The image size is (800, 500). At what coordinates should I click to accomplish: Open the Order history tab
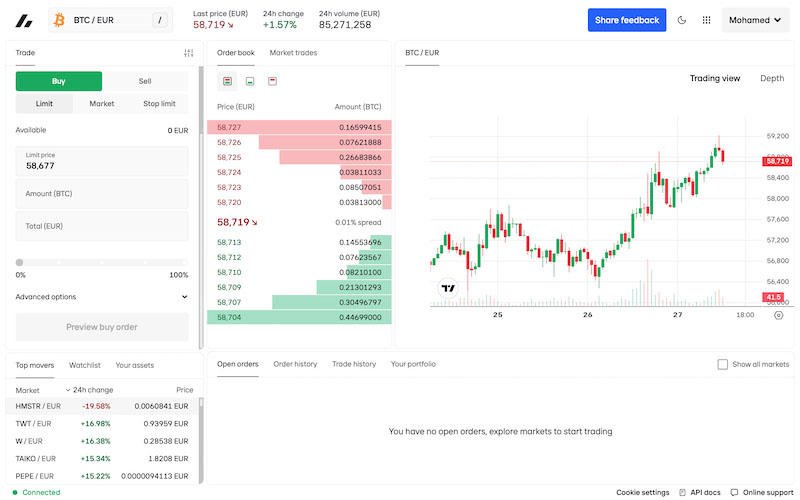coord(295,364)
